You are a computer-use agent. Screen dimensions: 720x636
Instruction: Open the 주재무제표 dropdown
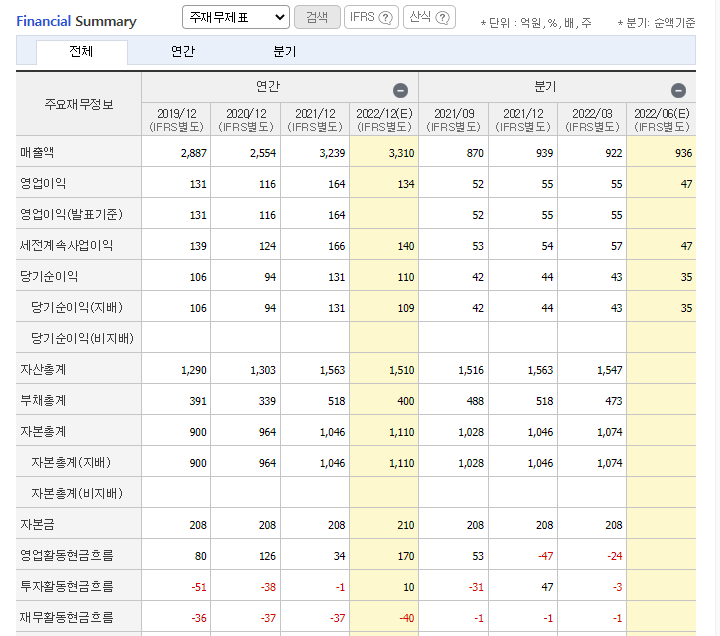[236, 17]
